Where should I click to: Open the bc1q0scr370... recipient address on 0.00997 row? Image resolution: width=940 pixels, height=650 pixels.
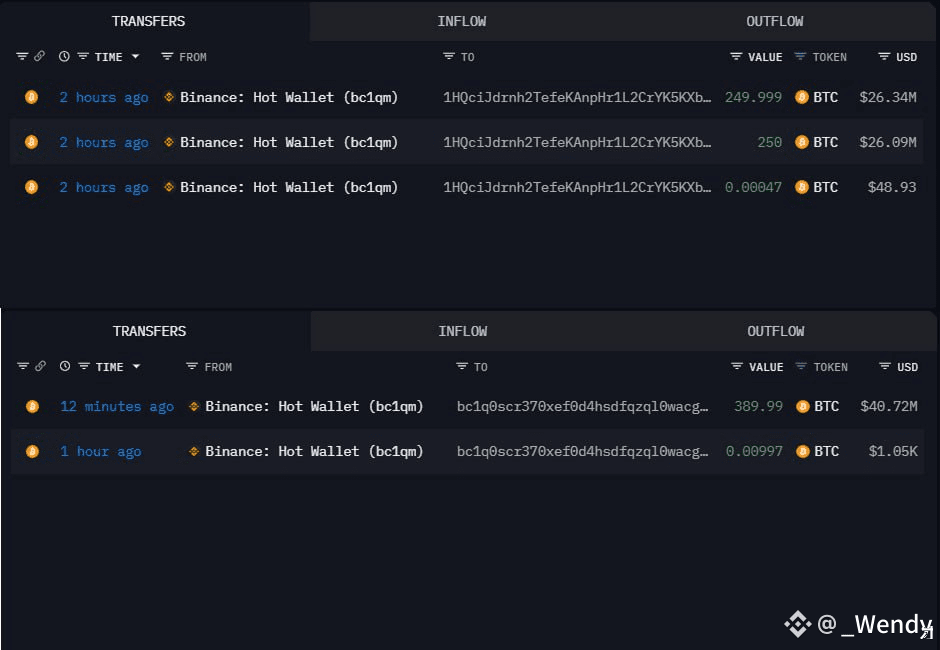point(582,452)
